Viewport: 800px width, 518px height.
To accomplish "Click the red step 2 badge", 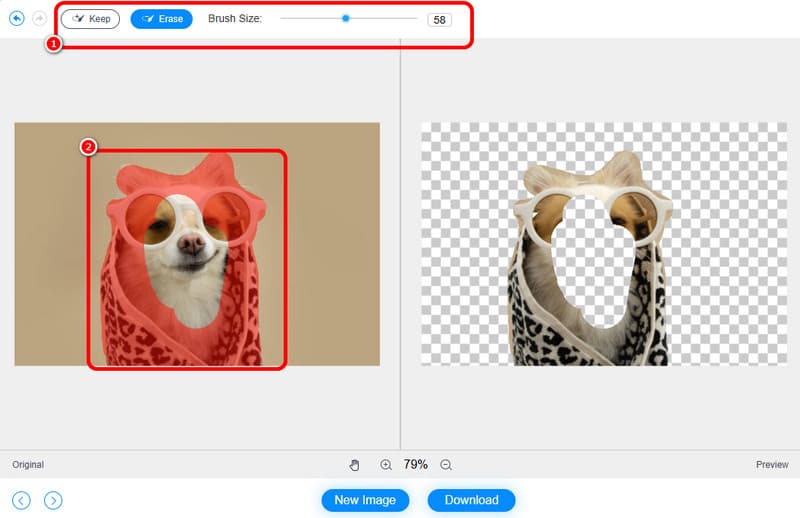I will 88,147.
